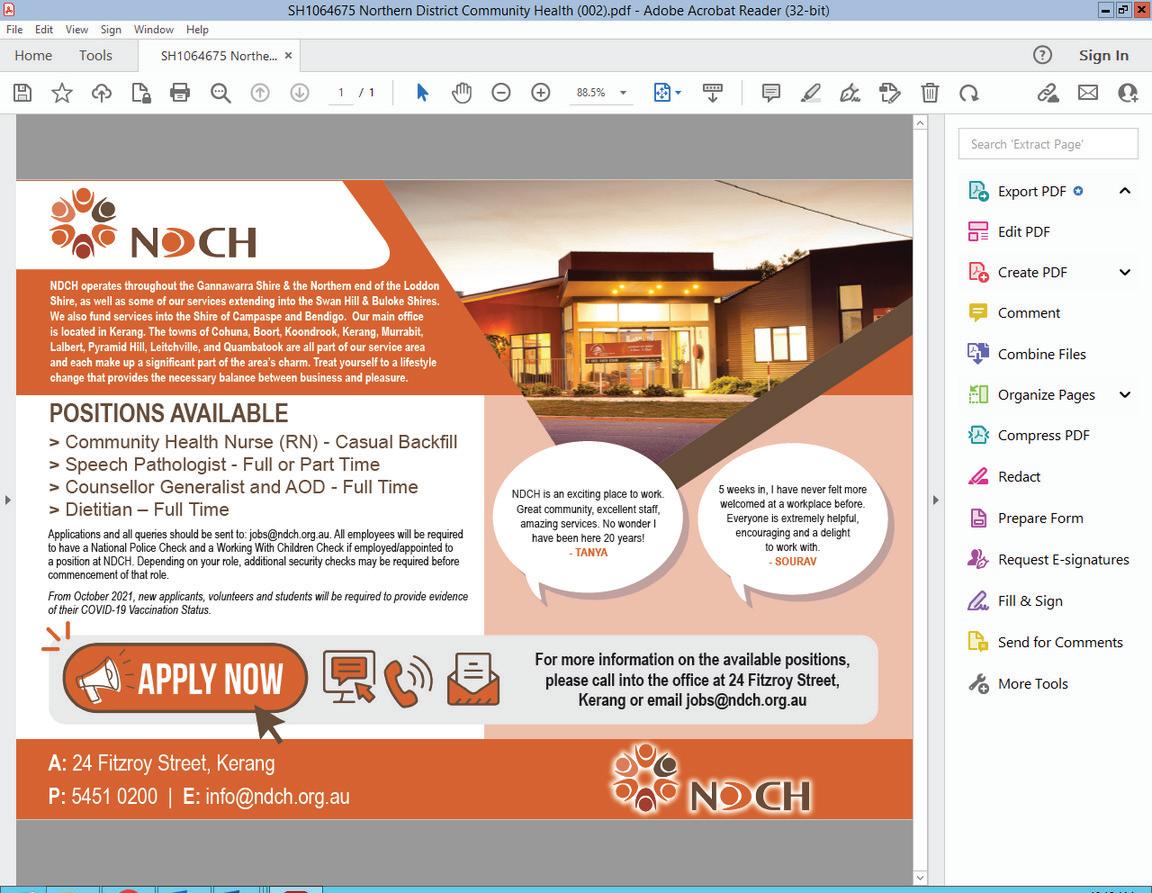Click the upload to cloud icon
Viewport: 1152px width, 893px height.
101,93
